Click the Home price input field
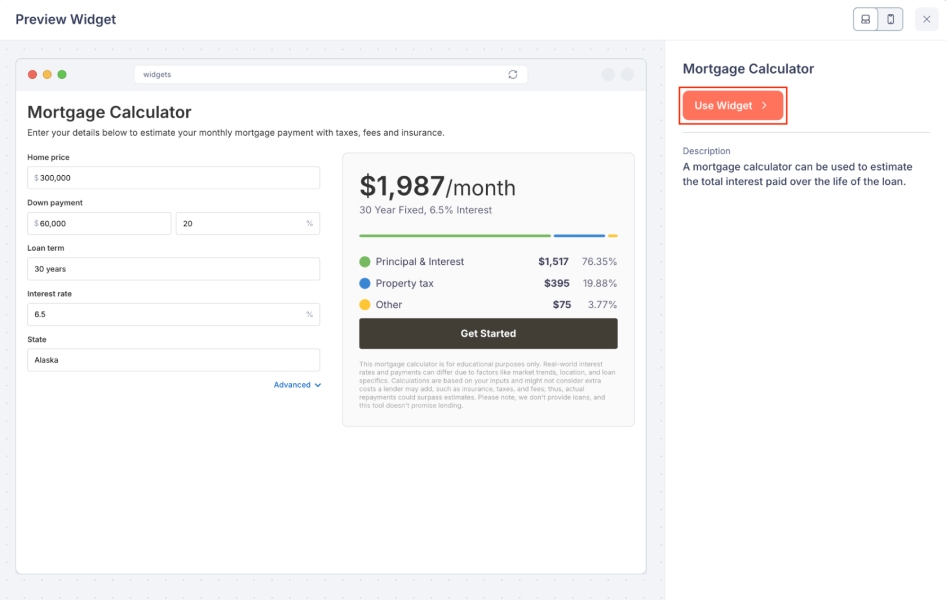Viewport: 946px width, 600px height. click(173, 178)
